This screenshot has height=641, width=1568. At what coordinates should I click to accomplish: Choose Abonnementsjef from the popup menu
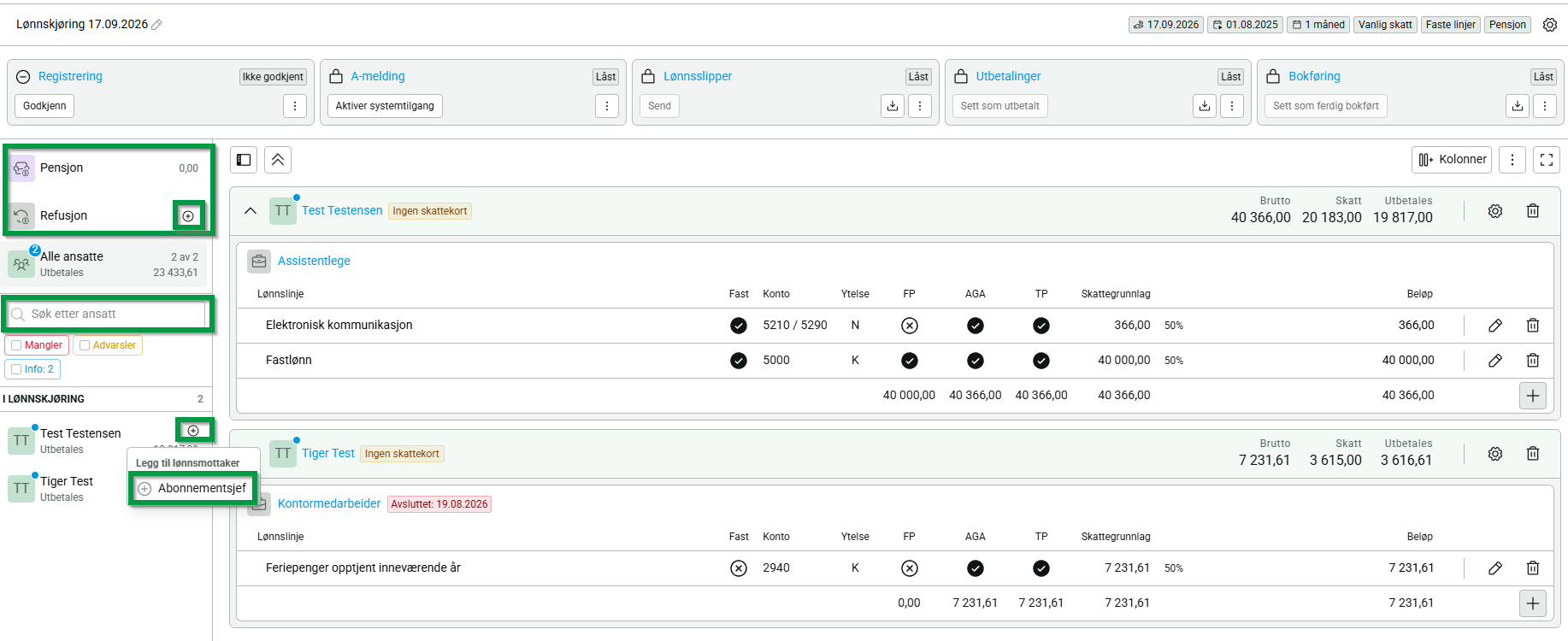tap(193, 489)
